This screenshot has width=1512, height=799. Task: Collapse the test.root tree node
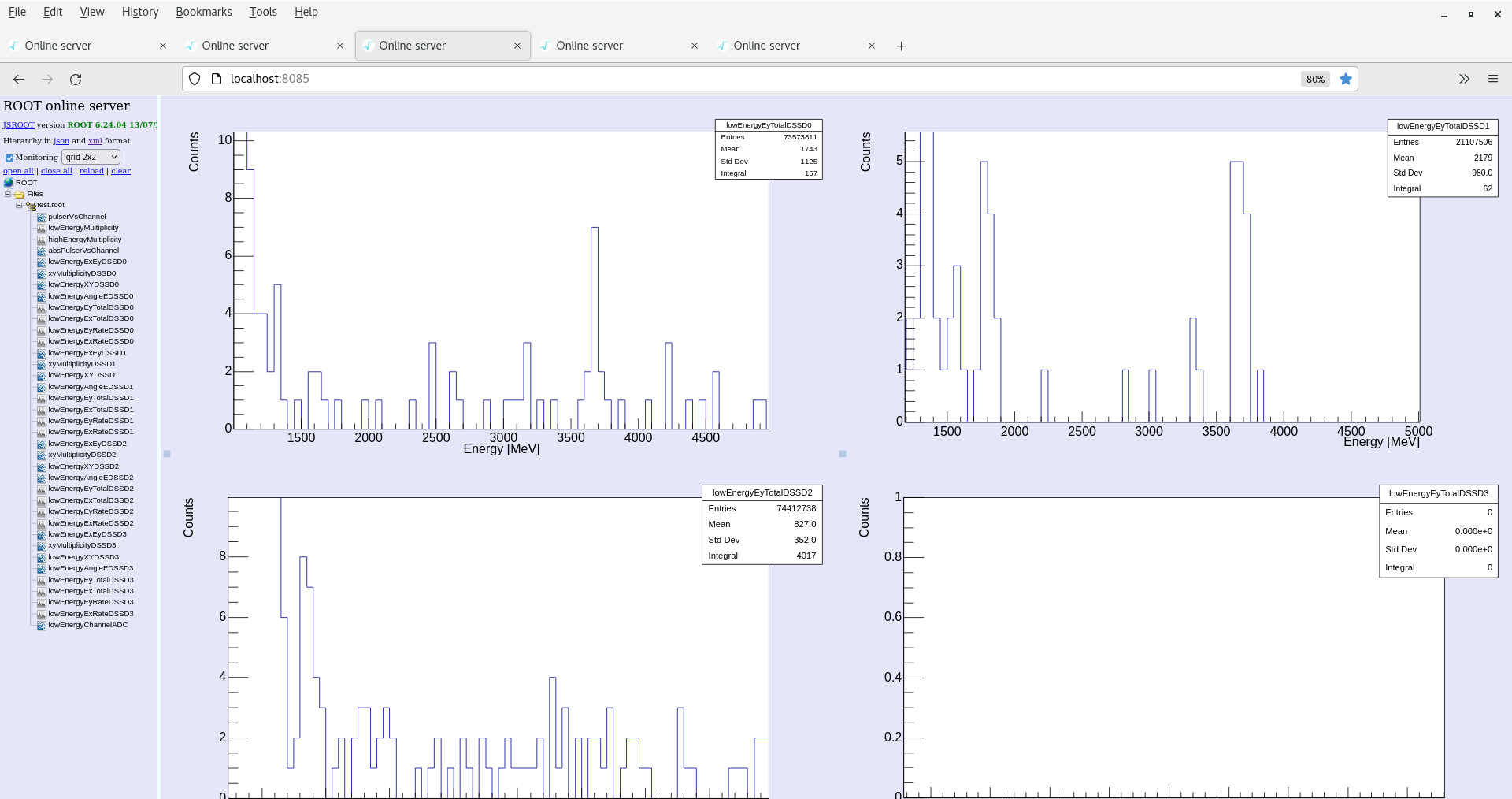[18, 205]
